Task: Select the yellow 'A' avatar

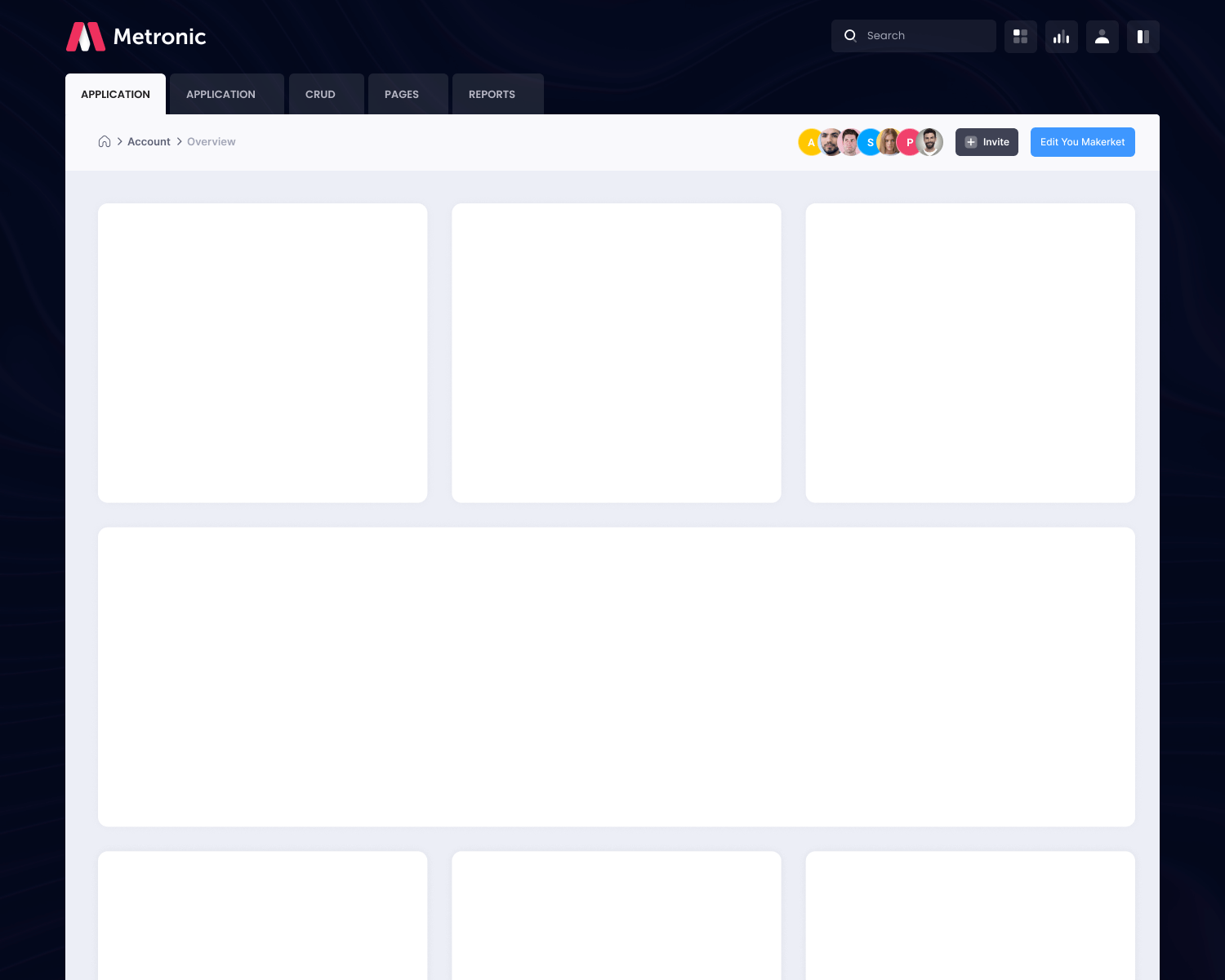Action: click(808, 142)
